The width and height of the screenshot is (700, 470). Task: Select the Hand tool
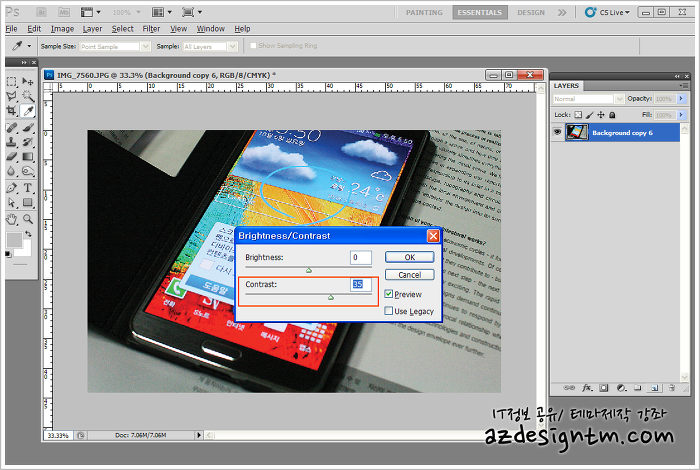(12, 219)
